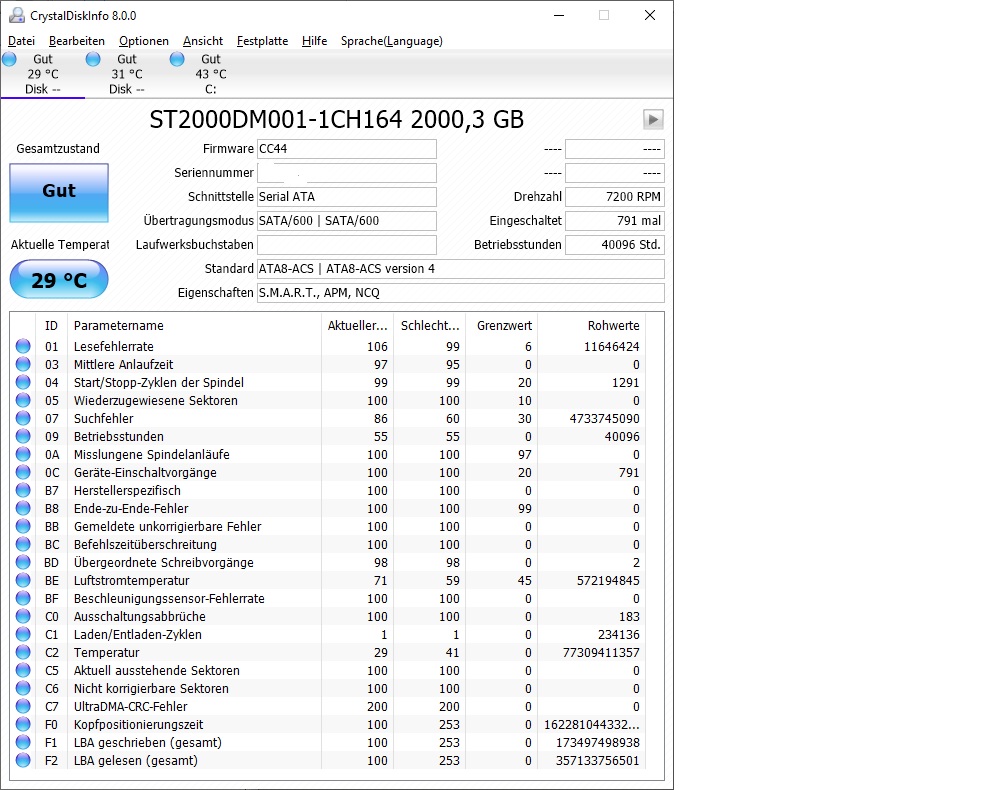1008x790 pixels.
Task: Click status orb for Laden/Entladen-Zyklen
Action: tap(23, 634)
